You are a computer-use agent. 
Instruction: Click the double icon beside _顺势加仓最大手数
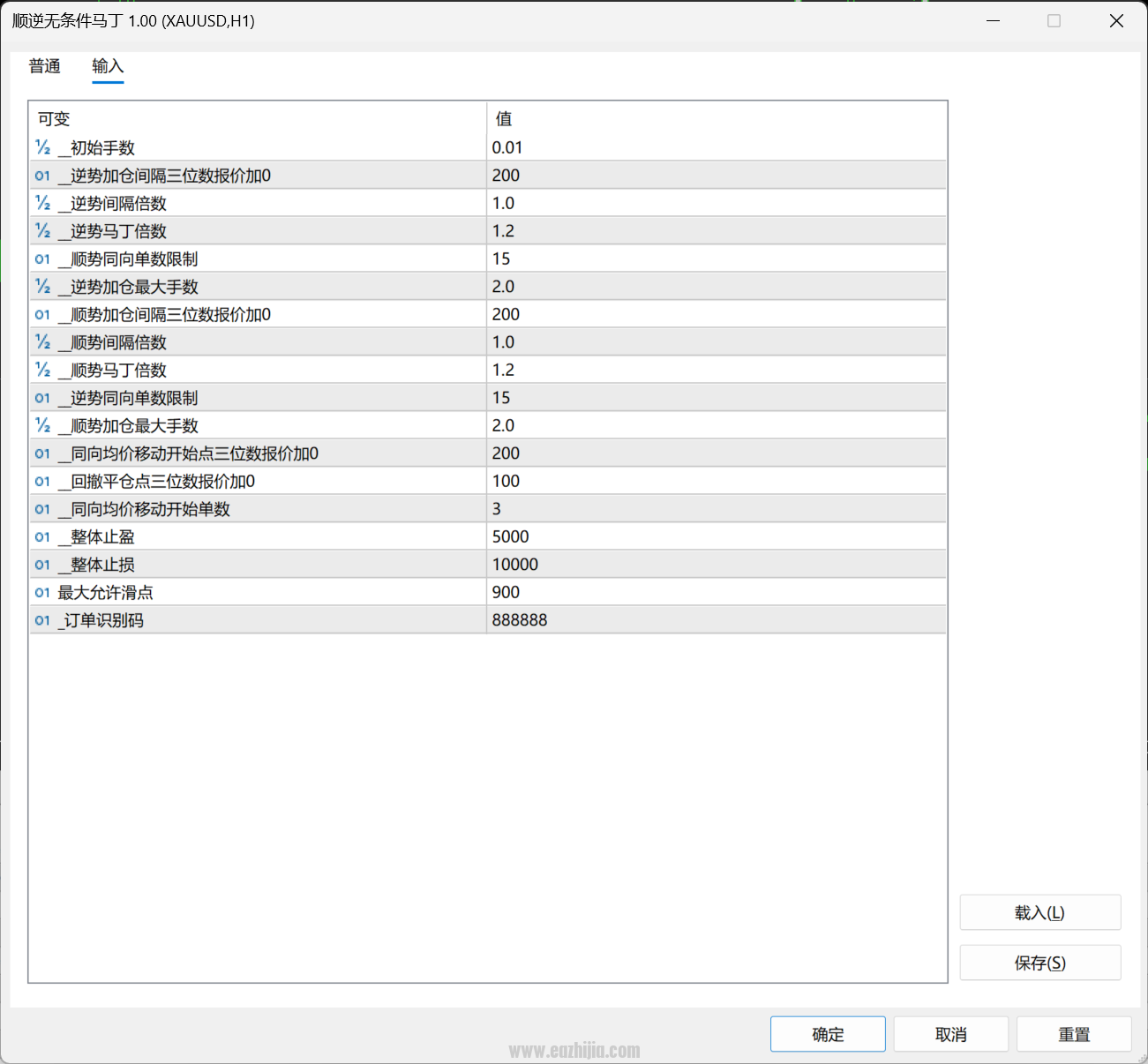point(42,425)
